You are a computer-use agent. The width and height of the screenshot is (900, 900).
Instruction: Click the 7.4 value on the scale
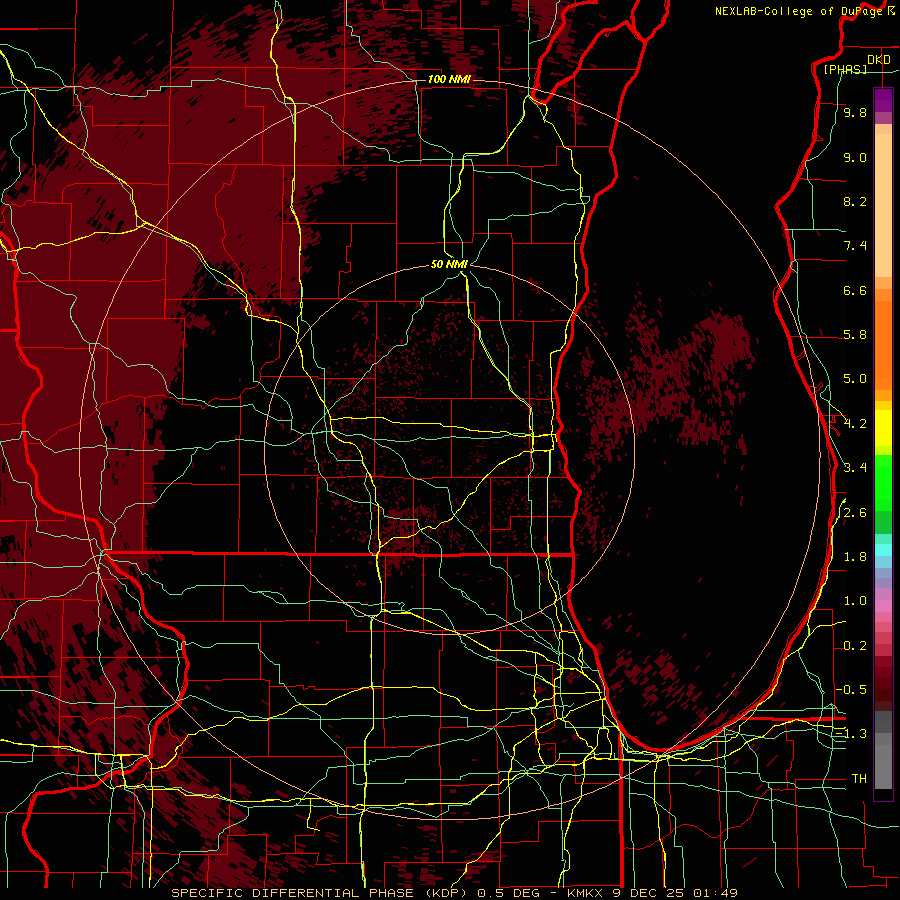pyautogui.click(x=855, y=246)
